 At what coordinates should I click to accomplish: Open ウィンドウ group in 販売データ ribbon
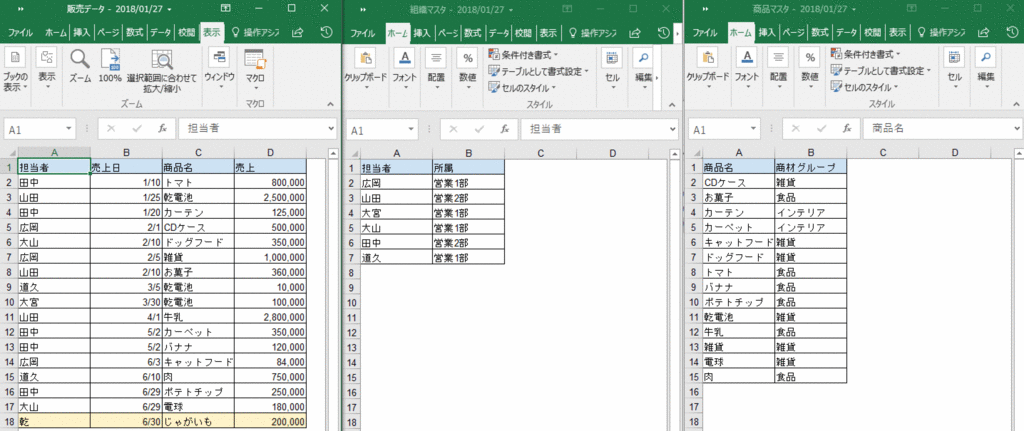[x=219, y=68]
